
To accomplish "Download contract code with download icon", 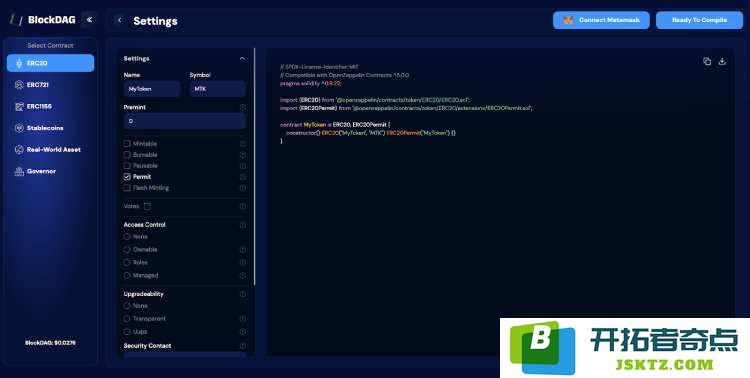I will coord(722,61).
